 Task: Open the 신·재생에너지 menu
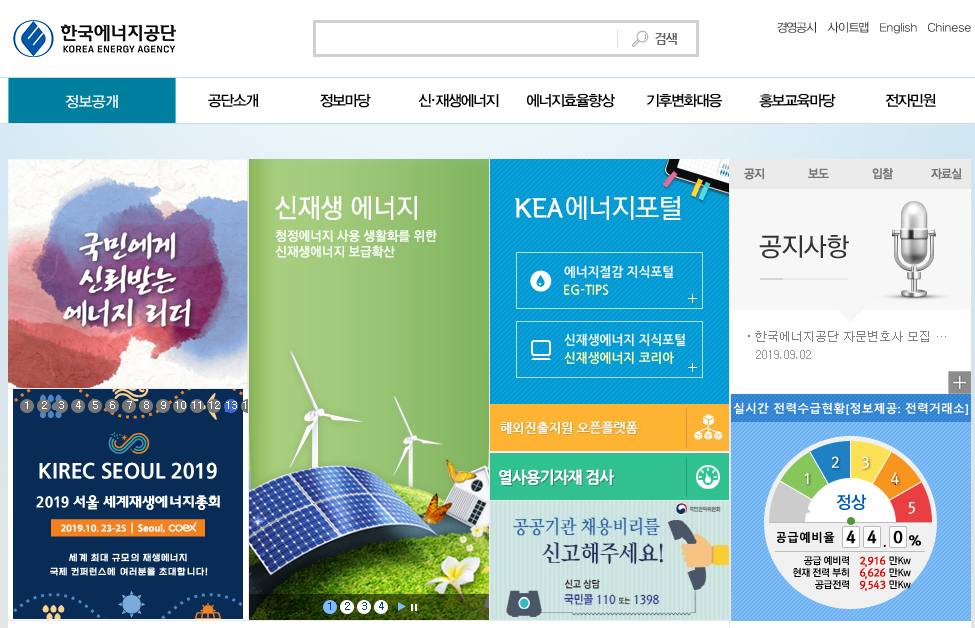pos(459,101)
